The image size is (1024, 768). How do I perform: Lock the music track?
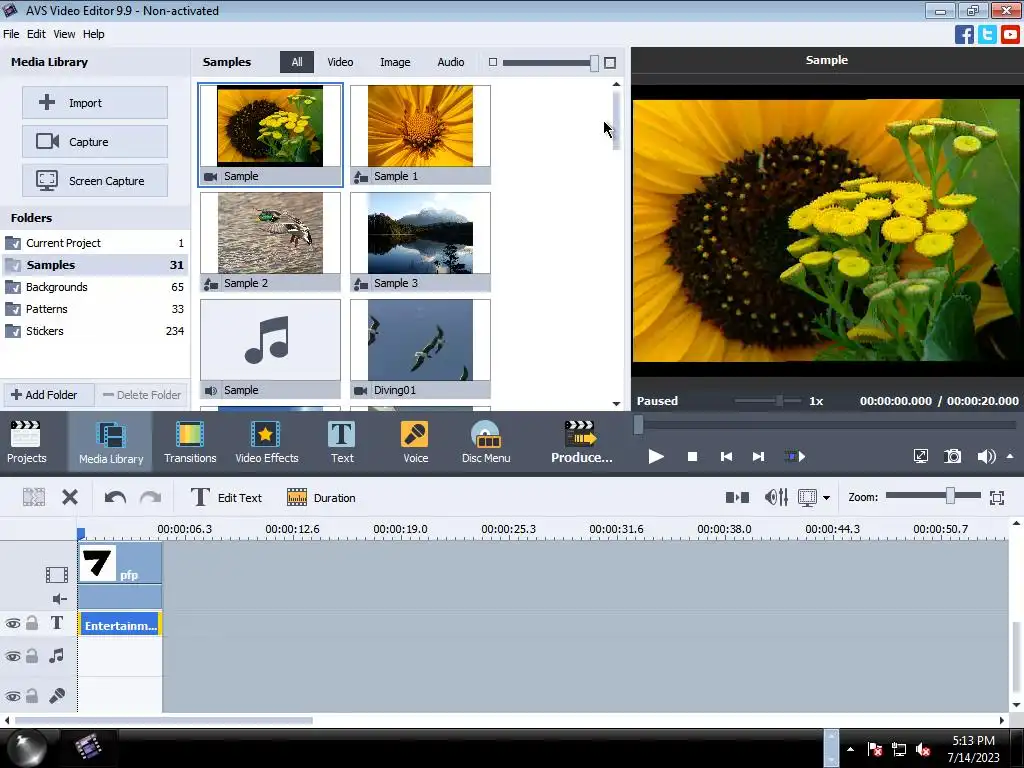click(x=31, y=655)
